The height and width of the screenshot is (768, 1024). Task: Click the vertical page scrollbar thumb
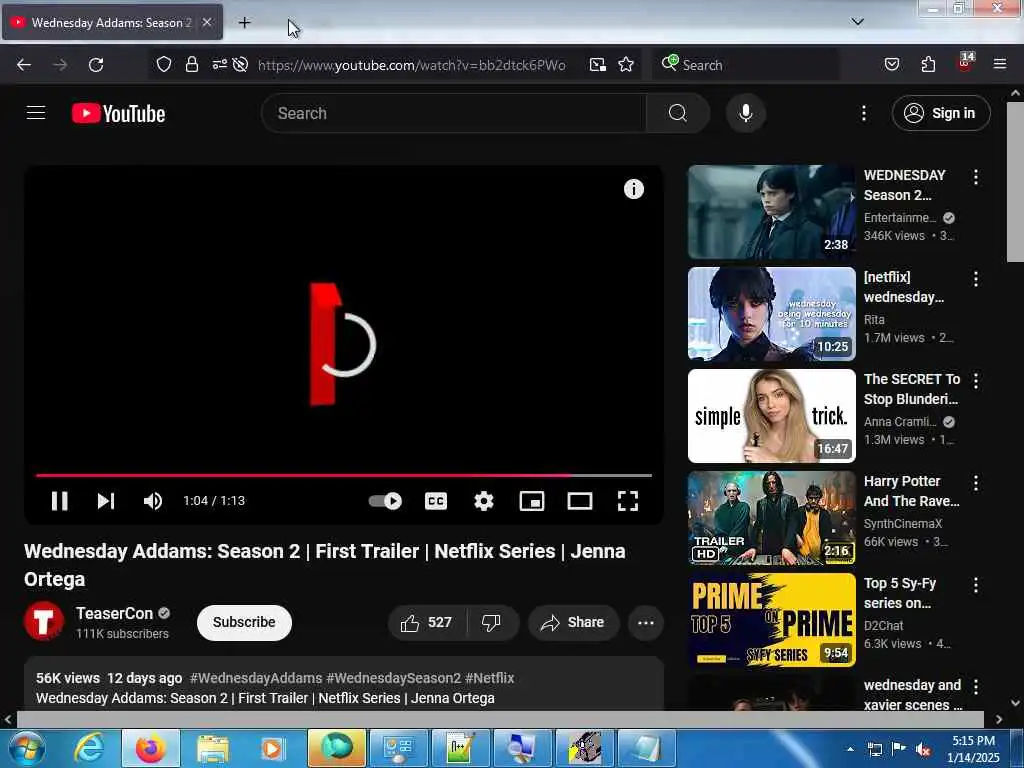point(1015,181)
